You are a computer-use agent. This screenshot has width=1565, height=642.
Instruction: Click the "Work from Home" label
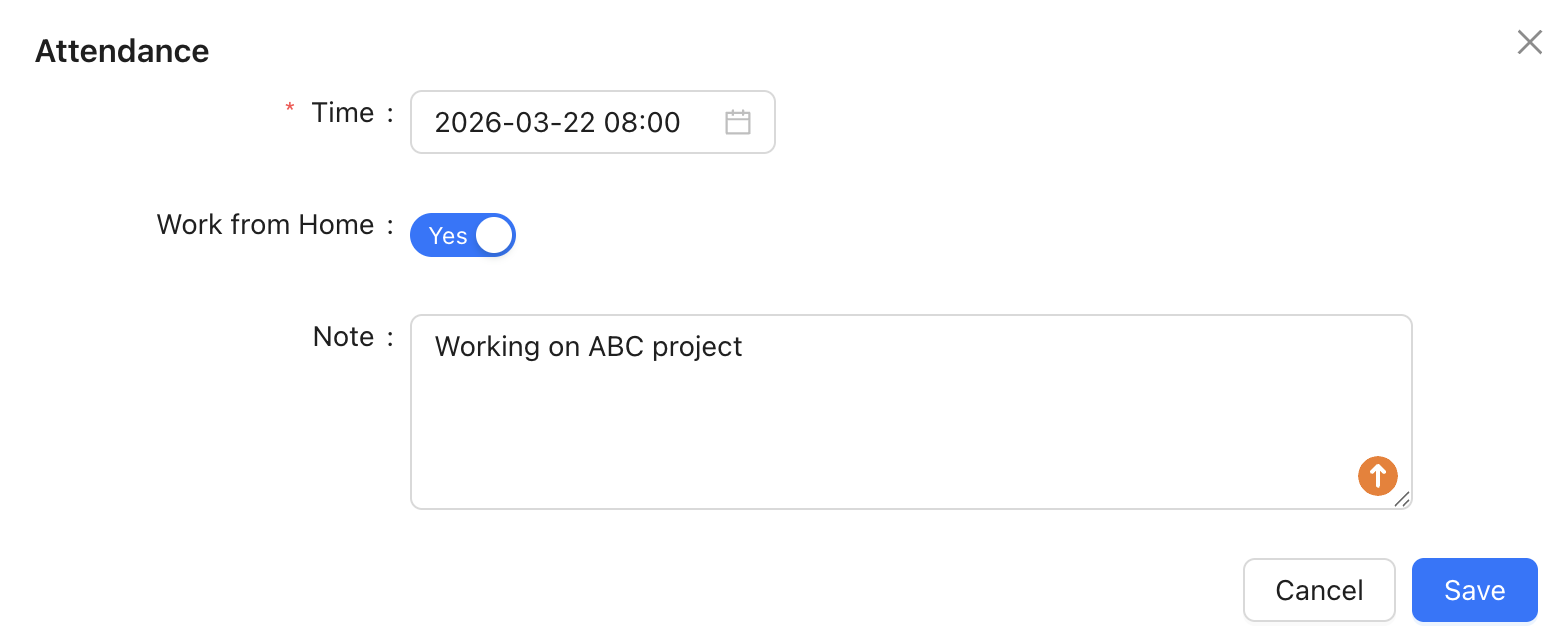[x=265, y=225]
